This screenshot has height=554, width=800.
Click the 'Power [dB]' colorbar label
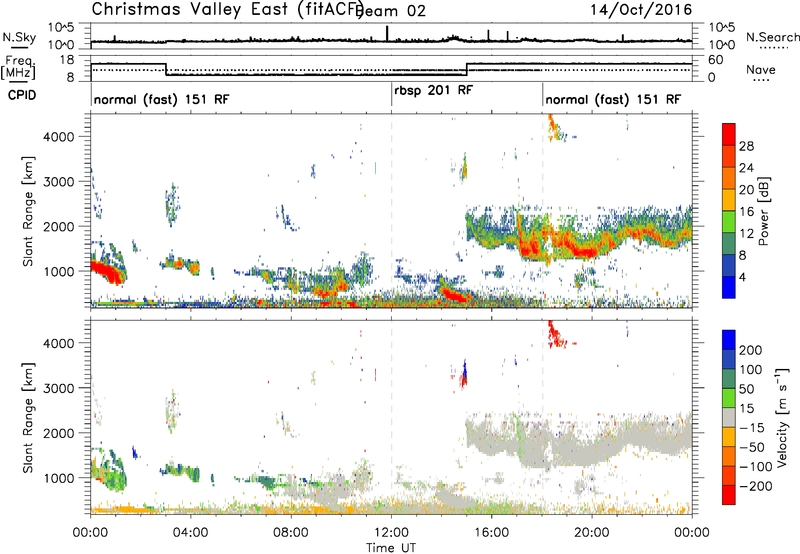coord(764,211)
